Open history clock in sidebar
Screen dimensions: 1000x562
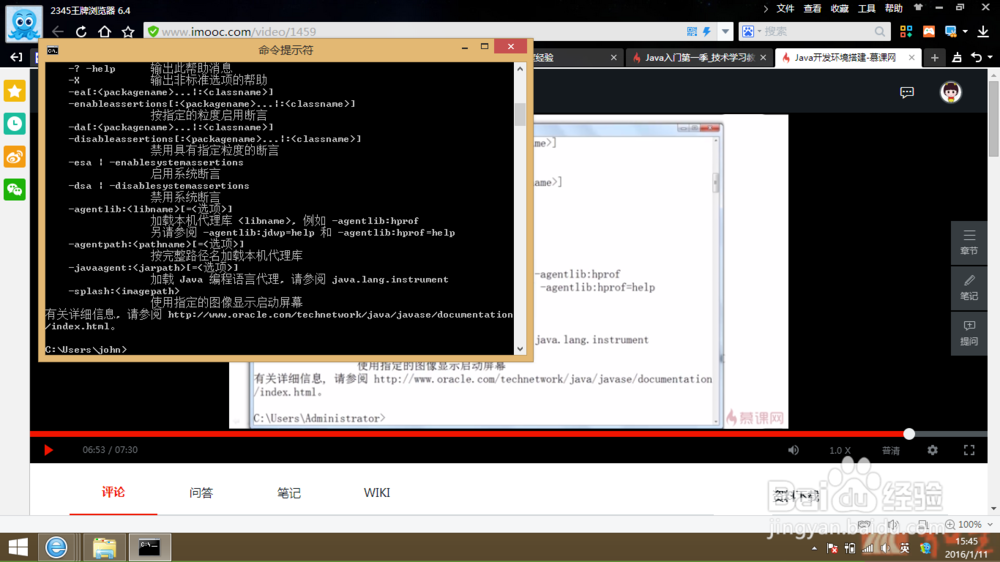coord(15,124)
